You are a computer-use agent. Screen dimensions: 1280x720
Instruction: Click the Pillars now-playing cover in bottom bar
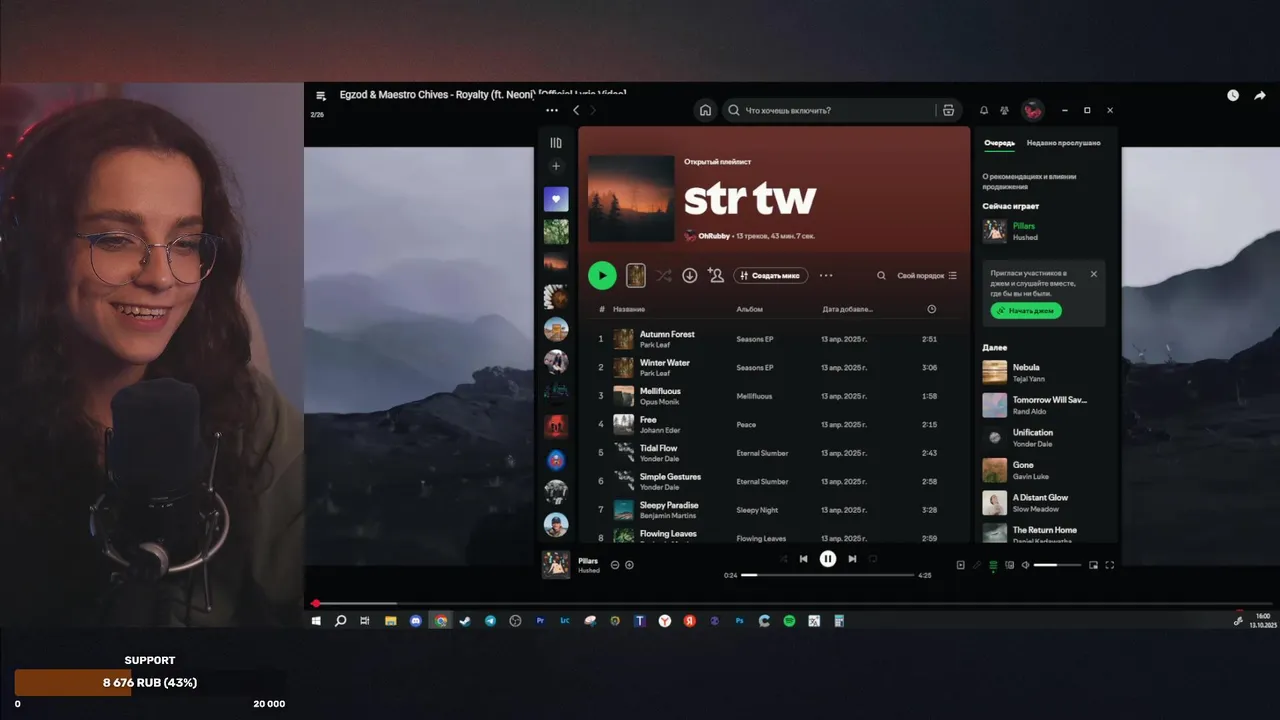click(556, 565)
